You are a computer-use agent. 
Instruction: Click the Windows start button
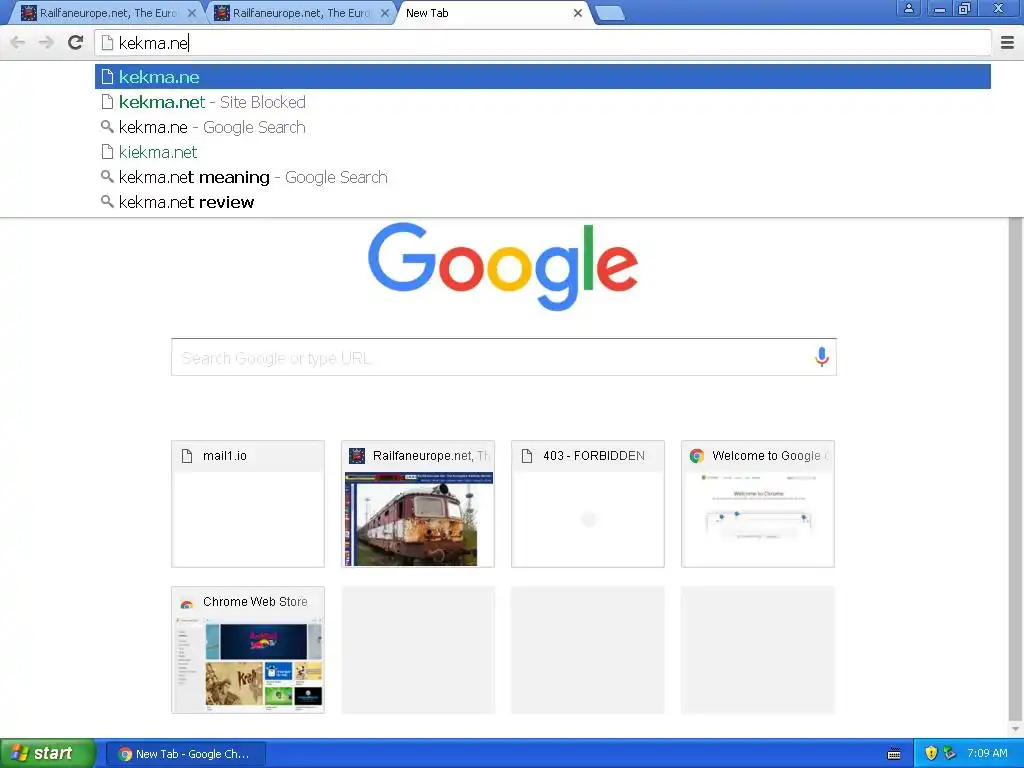(x=48, y=753)
